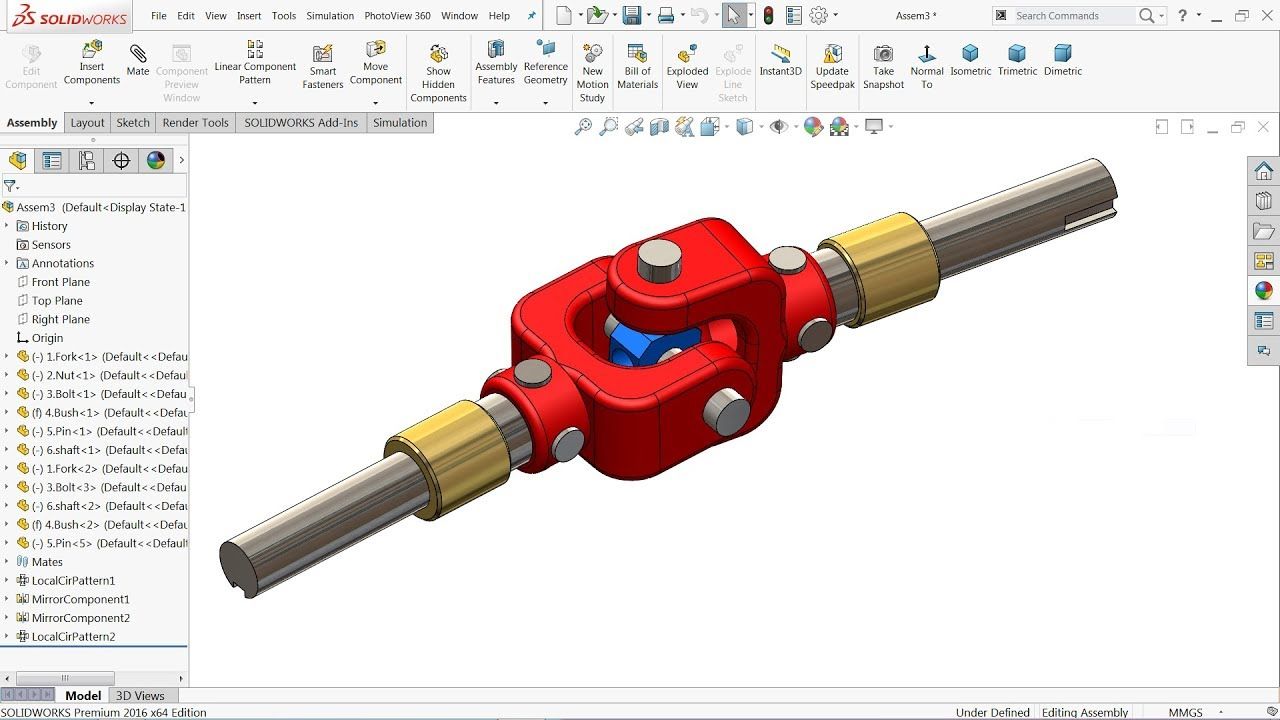The image size is (1280, 720).
Task: Open the MMGS unit system menu
Action: pyautogui.click(x=1194, y=713)
